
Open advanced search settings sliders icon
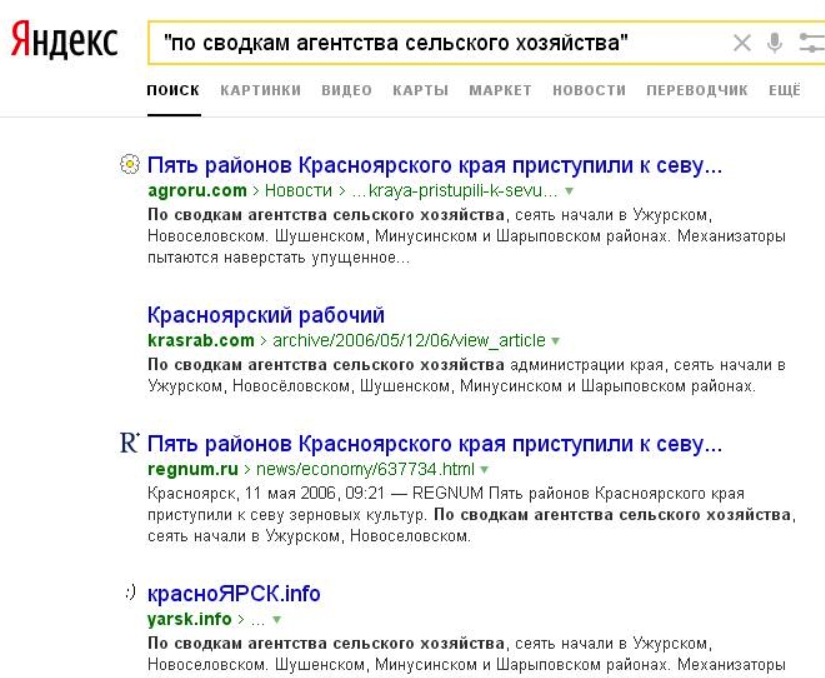pos(808,44)
